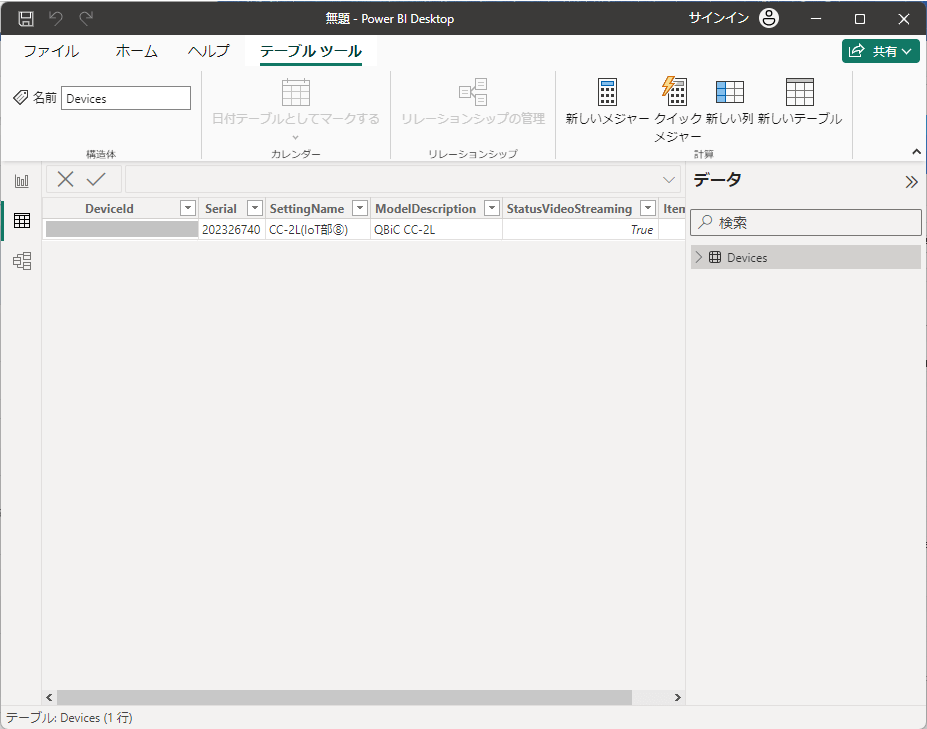Viewport: 927px width, 729px height.
Task: Open StatusVideoStreaming column filter dropdown
Action: click(x=649, y=208)
